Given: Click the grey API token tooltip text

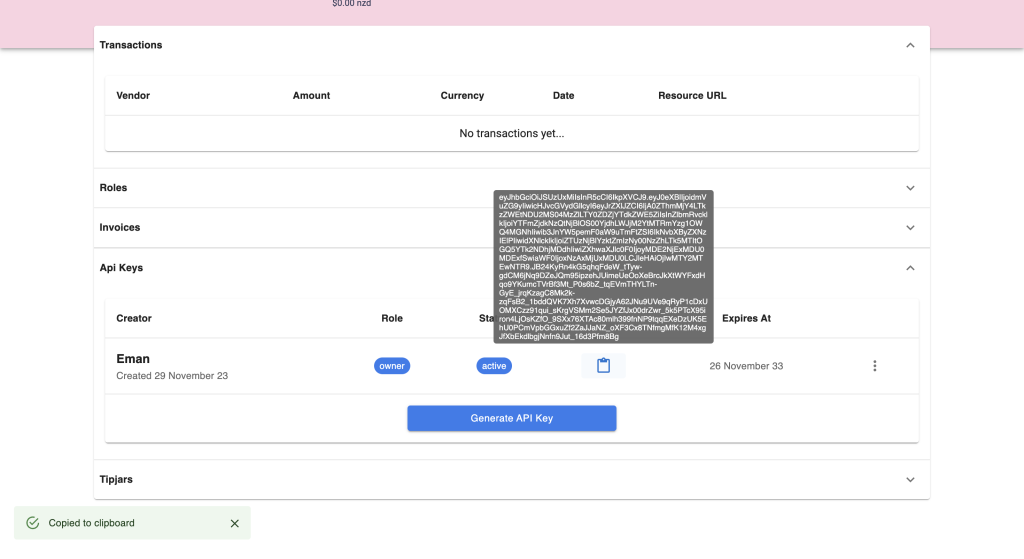Looking at the screenshot, I should coord(602,266).
